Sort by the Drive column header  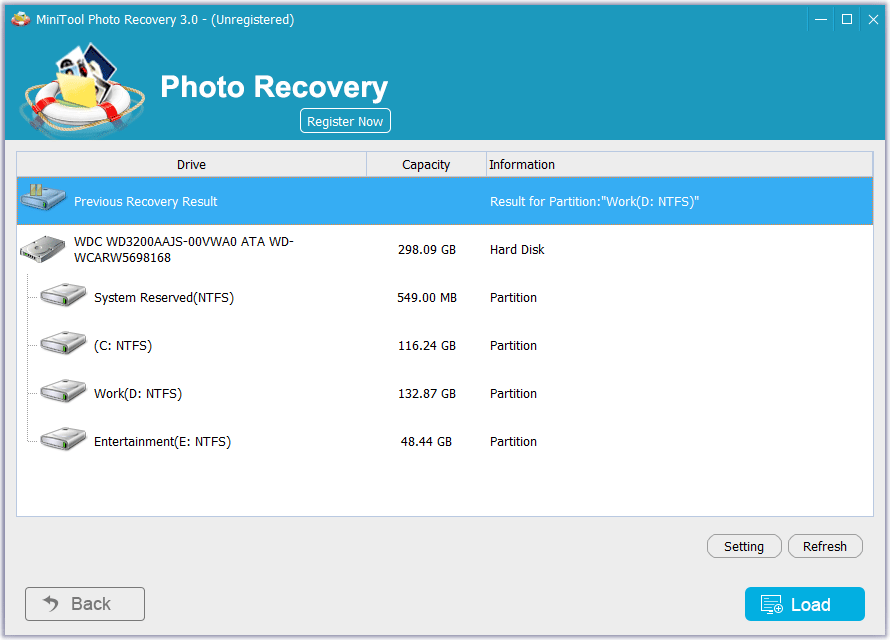point(191,165)
